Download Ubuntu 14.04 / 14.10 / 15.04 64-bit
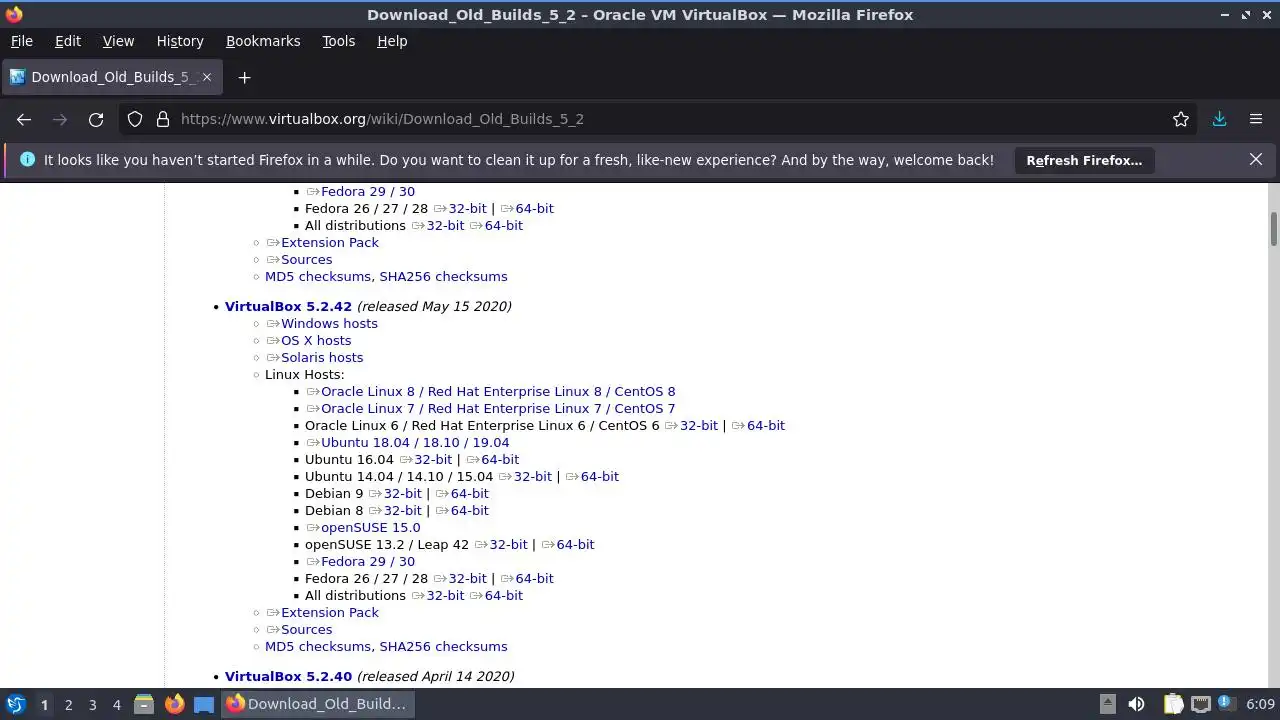Image resolution: width=1280 pixels, height=720 pixels. 592,476
